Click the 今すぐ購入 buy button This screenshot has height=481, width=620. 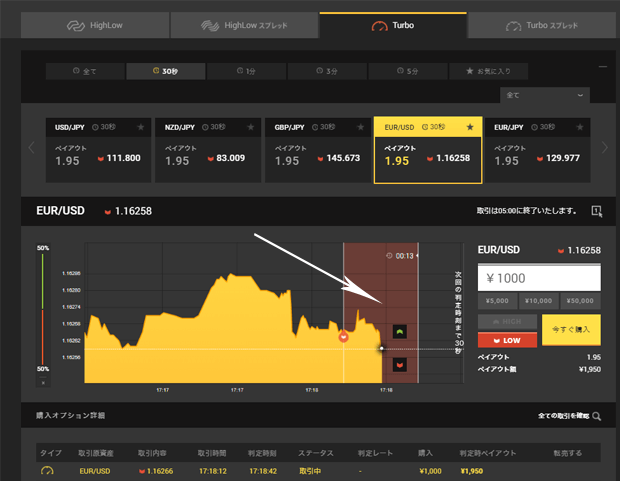click(571, 330)
